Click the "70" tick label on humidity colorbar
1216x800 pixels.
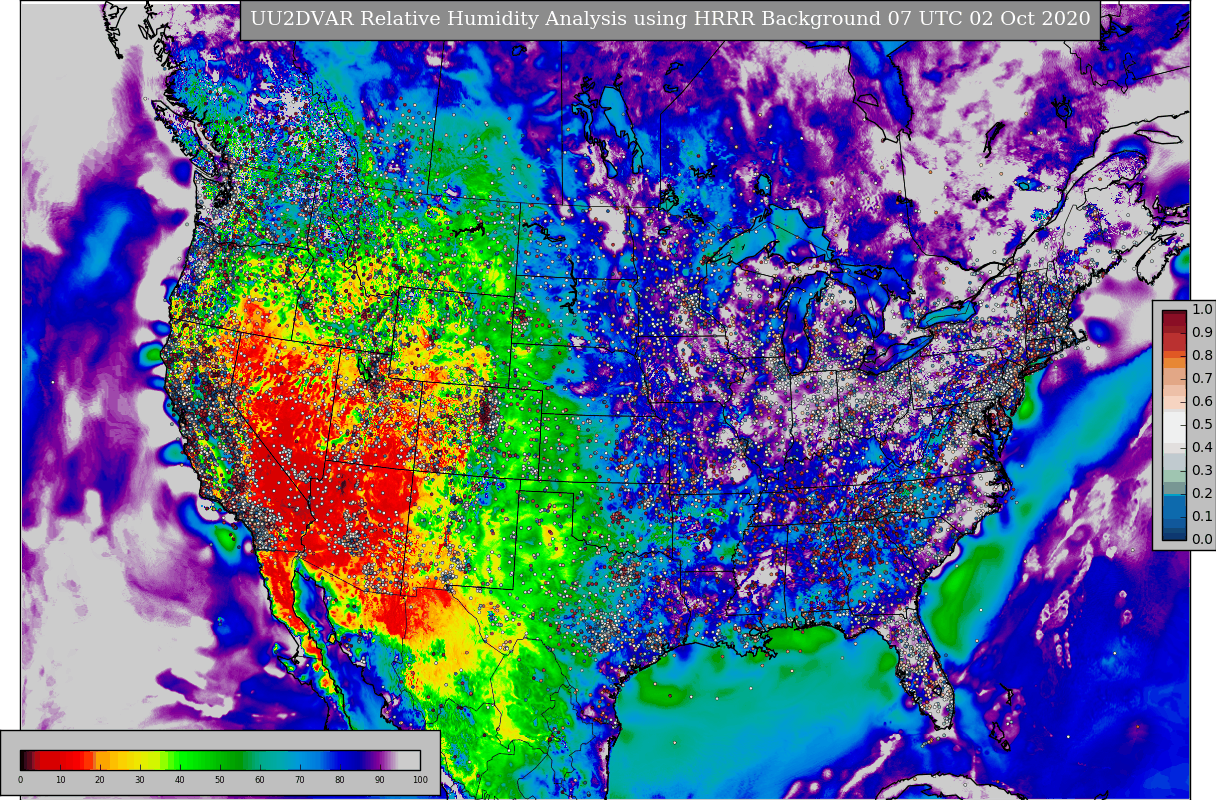coord(300,780)
